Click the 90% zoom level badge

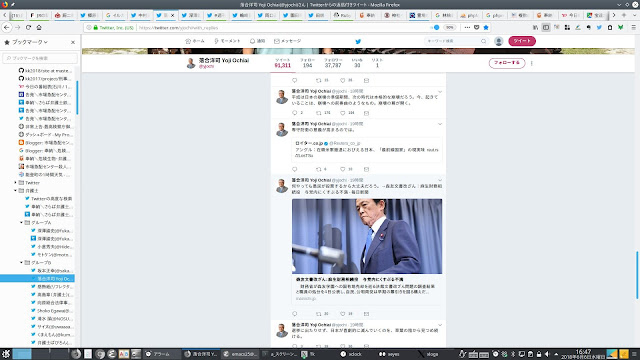point(449,27)
